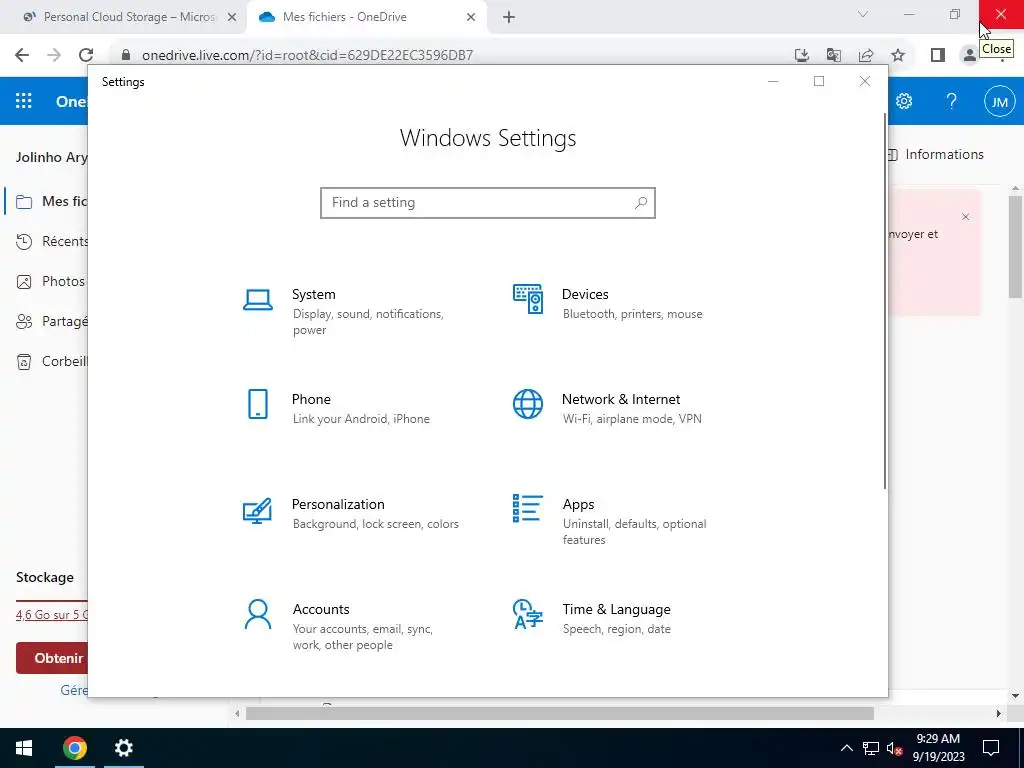Open JM account avatar in OneDrive
1024x768 pixels.
[1000, 102]
